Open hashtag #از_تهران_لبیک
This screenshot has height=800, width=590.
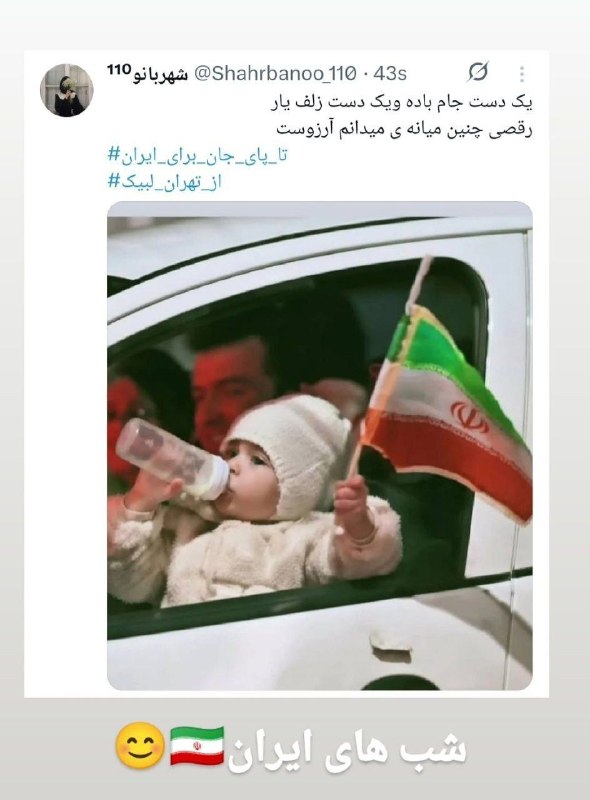pos(165,181)
